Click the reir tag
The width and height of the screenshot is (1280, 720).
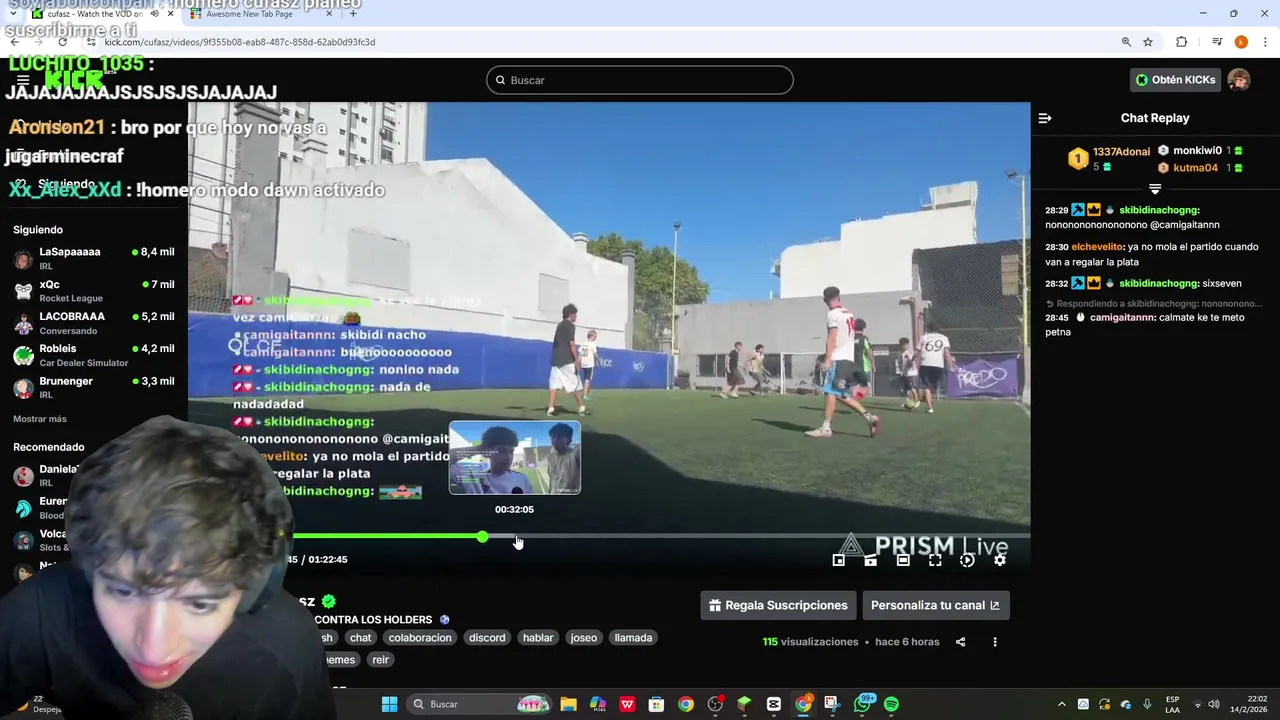point(380,660)
